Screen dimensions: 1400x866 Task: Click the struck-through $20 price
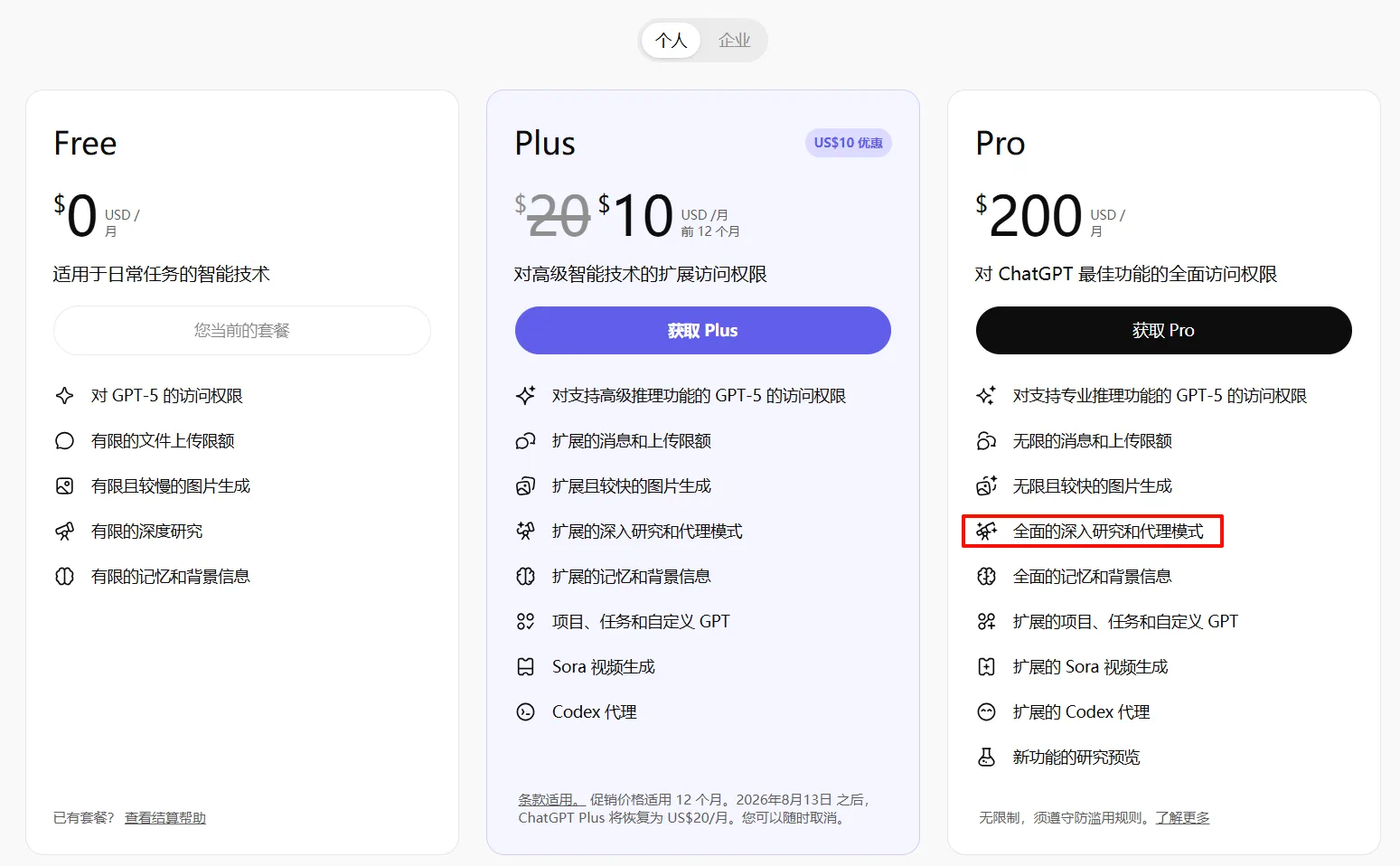[552, 216]
